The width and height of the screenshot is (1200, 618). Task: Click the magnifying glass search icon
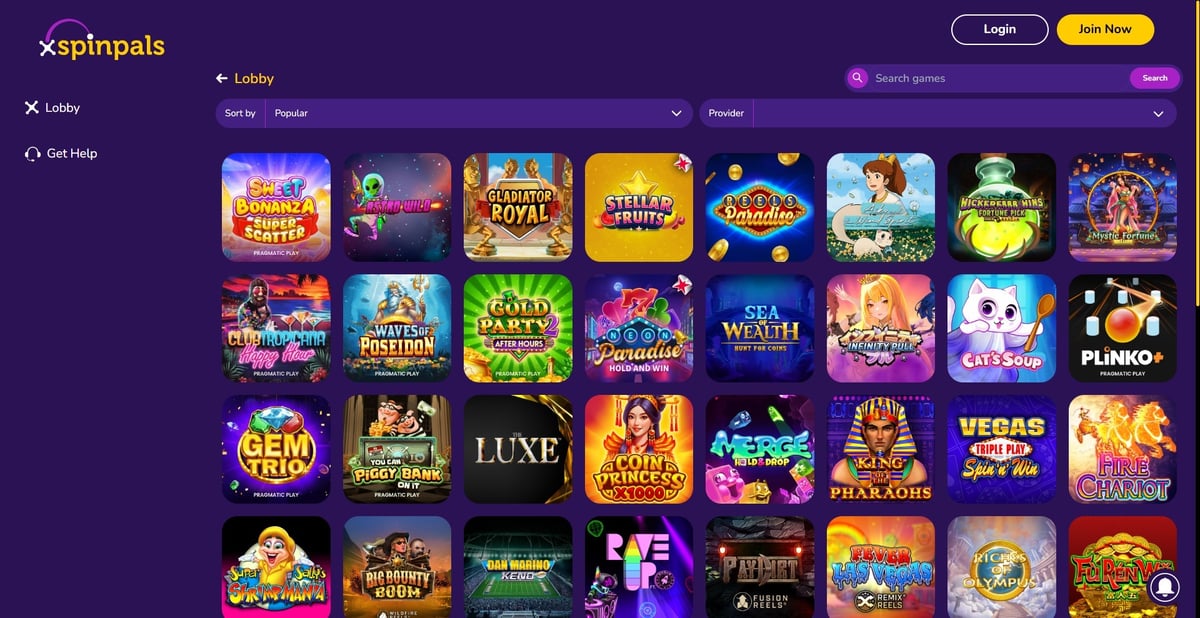[857, 78]
